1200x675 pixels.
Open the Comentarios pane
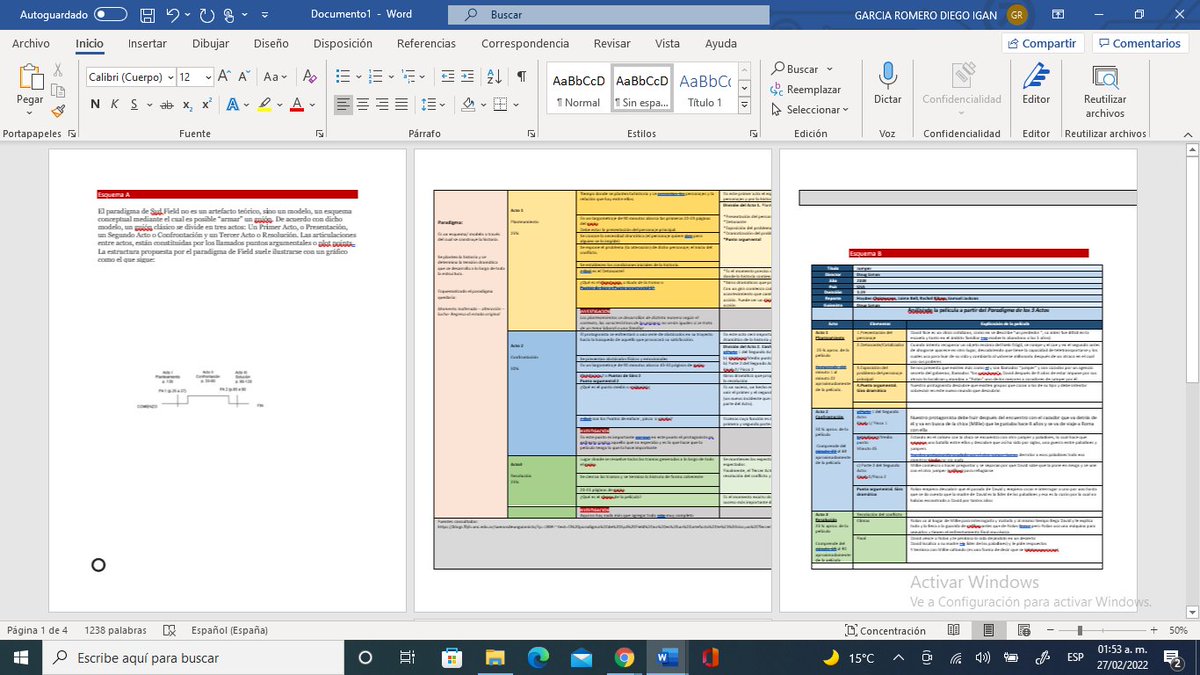click(x=1142, y=44)
